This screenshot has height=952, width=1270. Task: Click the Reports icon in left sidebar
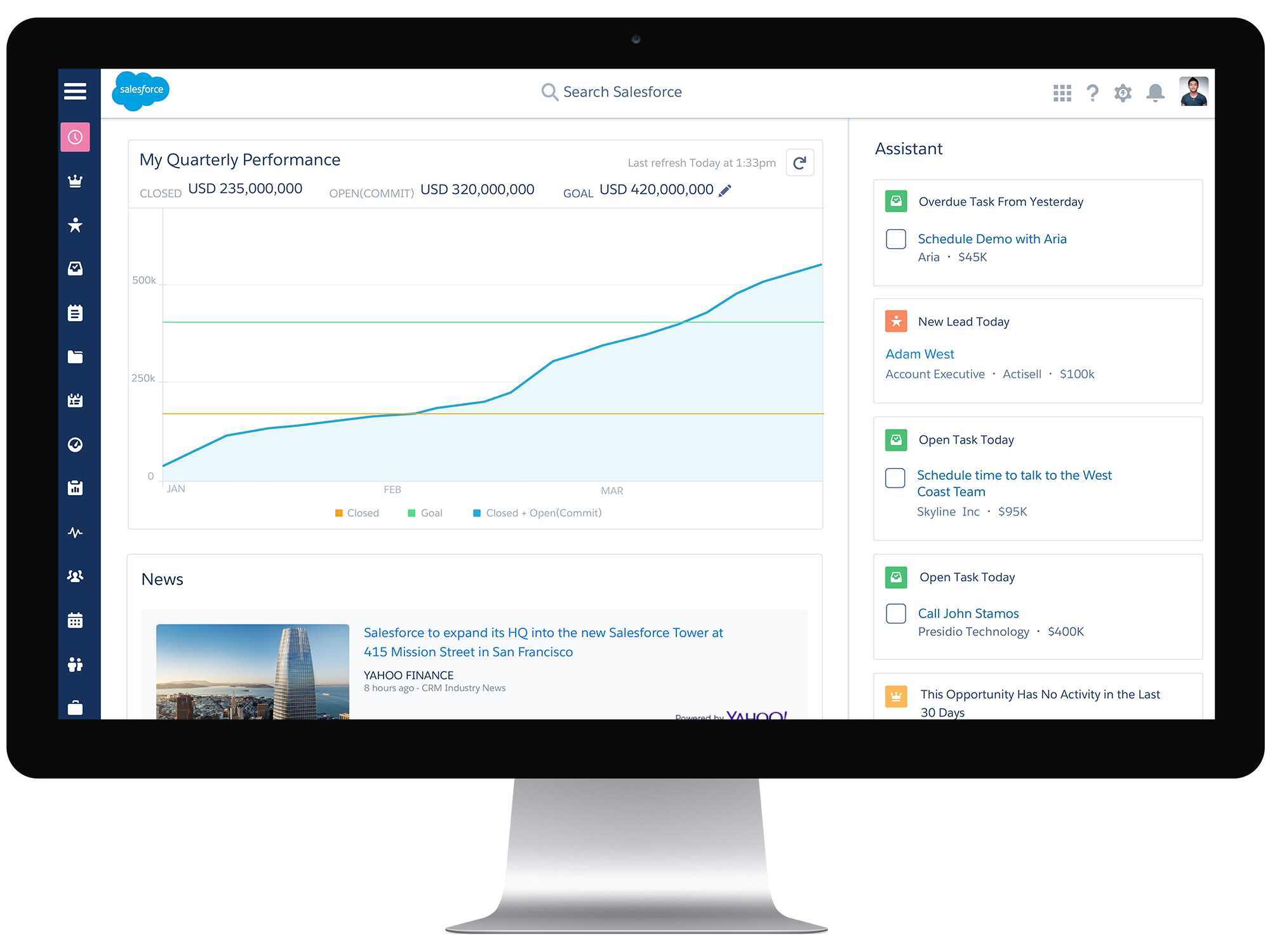point(79,489)
